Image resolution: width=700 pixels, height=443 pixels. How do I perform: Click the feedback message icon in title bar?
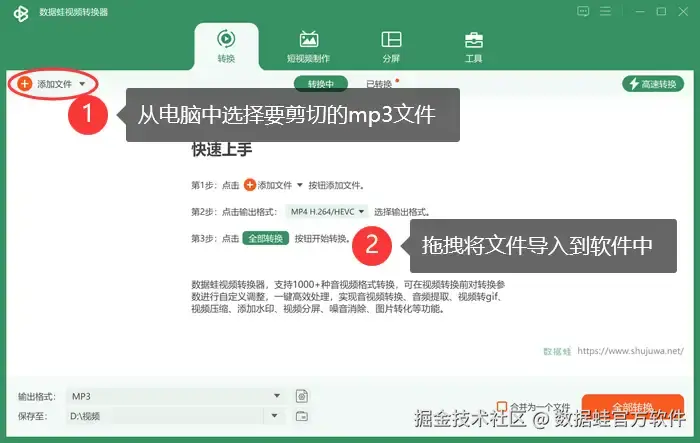[x=583, y=11]
